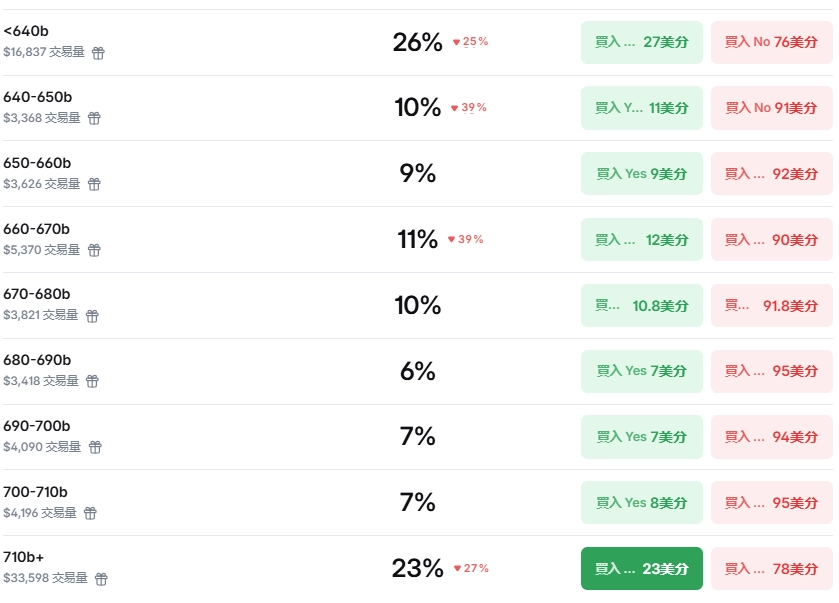Click the gift icon in 640-650b row
839x603 pixels.
tap(94, 118)
